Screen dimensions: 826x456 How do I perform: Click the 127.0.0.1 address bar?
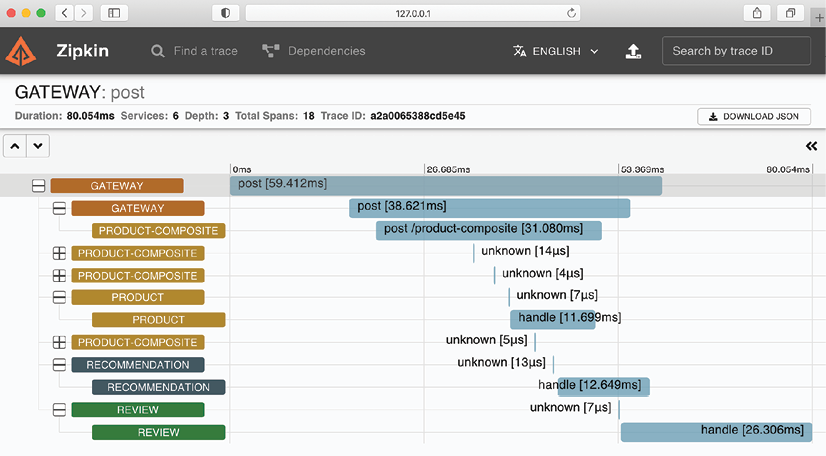tap(413, 13)
